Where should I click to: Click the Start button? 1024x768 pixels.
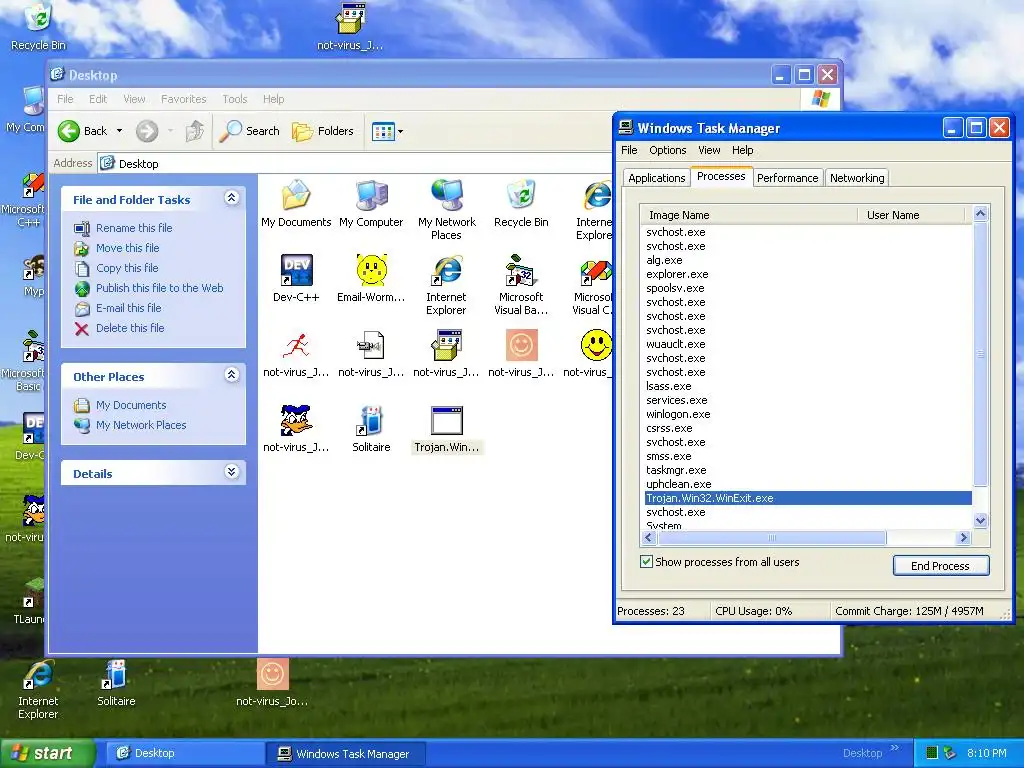[x=48, y=753]
